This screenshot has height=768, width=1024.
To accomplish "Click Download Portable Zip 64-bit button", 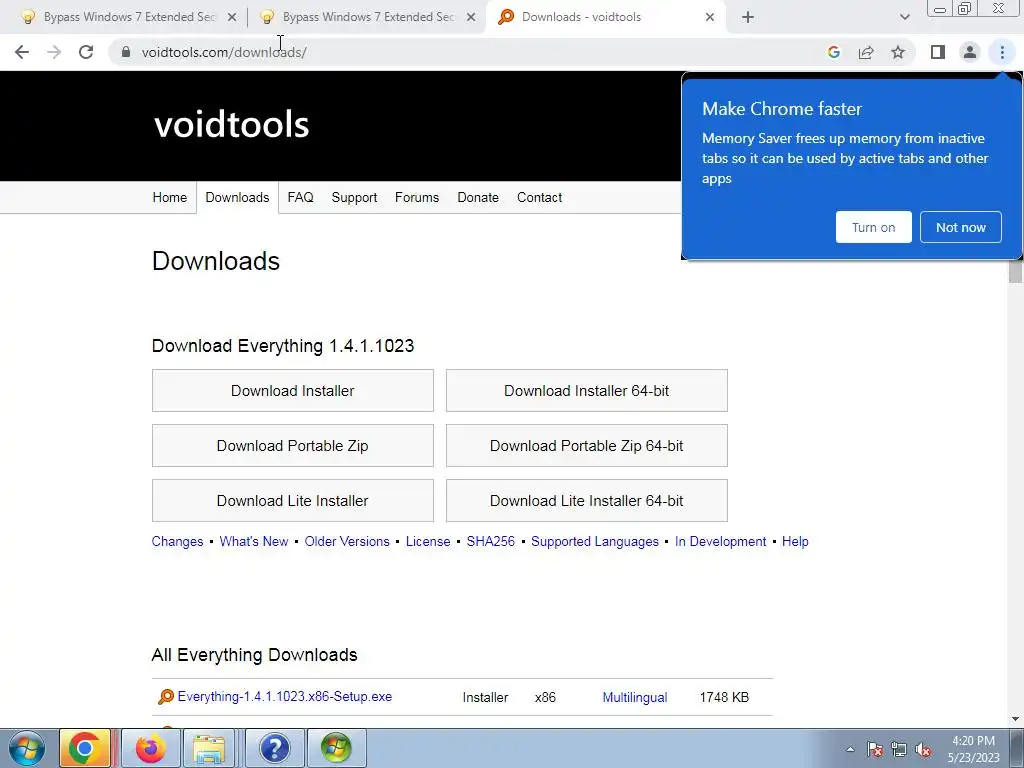I will [x=586, y=445].
